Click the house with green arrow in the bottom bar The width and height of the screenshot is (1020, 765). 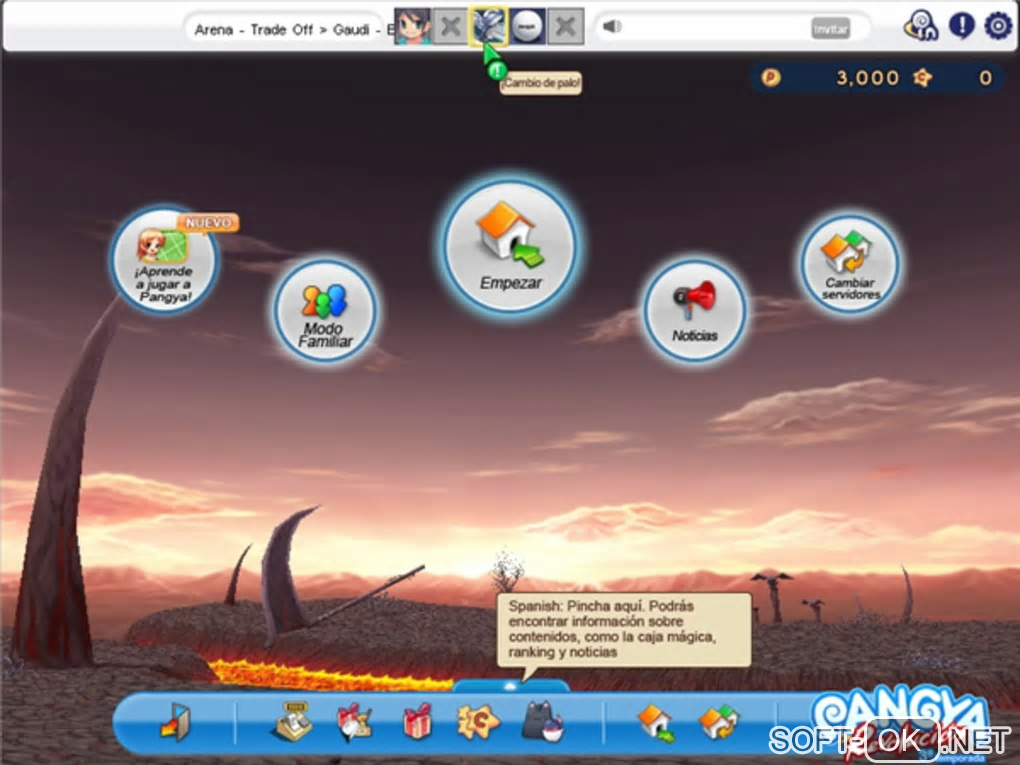pos(655,723)
